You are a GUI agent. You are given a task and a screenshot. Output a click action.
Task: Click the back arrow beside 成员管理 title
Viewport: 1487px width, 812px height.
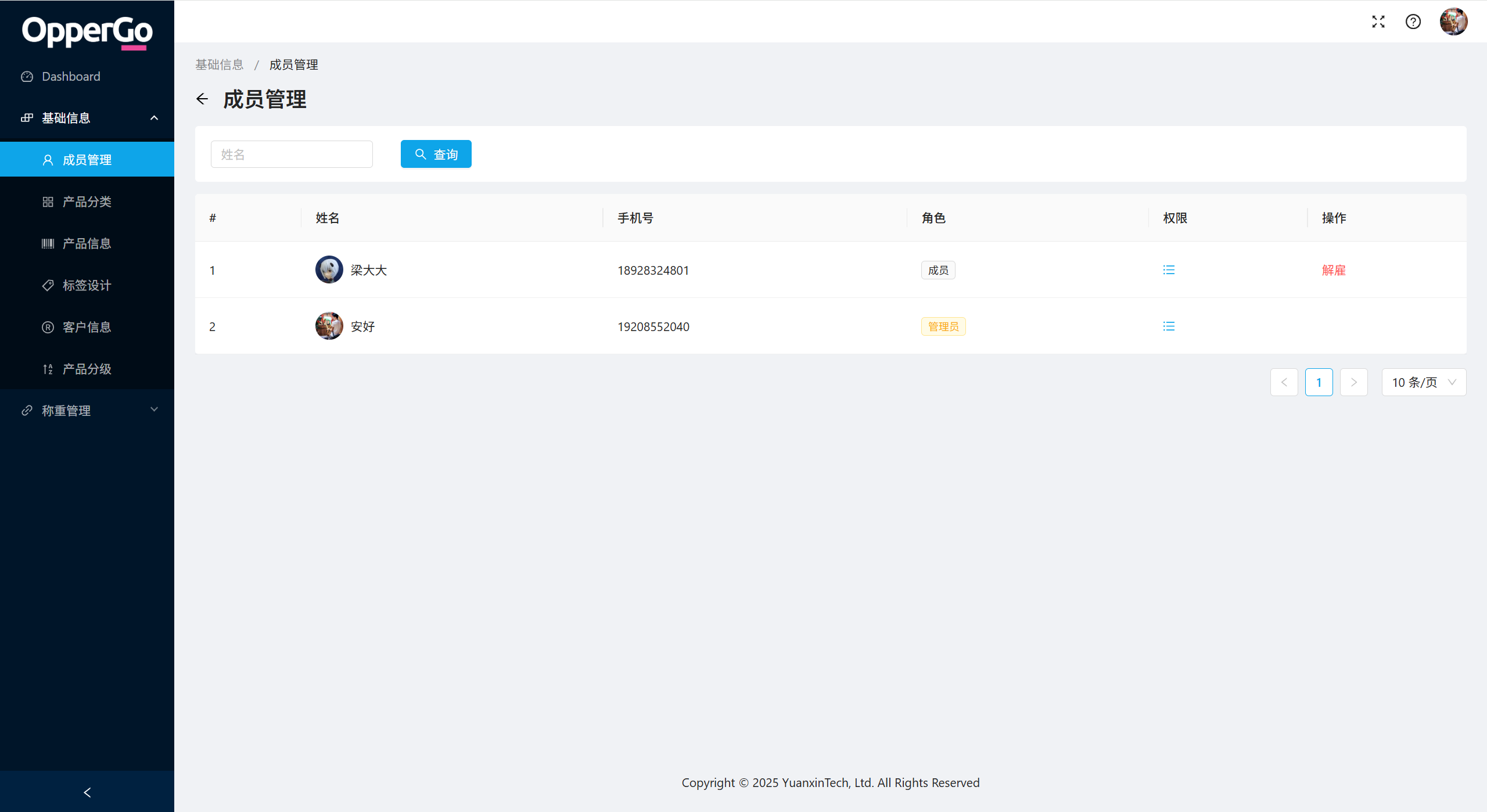click(x=202, y=99)
